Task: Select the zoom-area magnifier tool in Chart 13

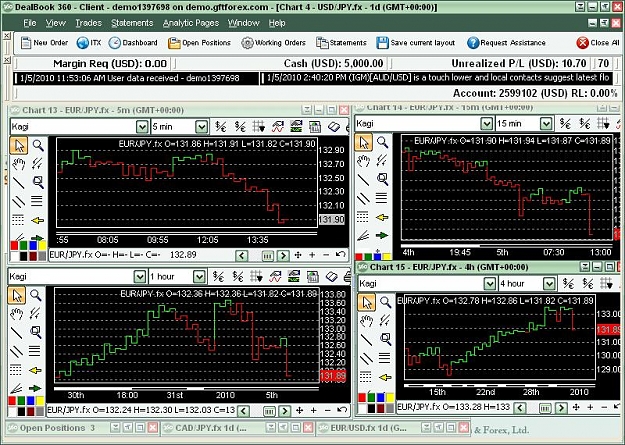Action: pyautogui.click(x=38, y=182)
